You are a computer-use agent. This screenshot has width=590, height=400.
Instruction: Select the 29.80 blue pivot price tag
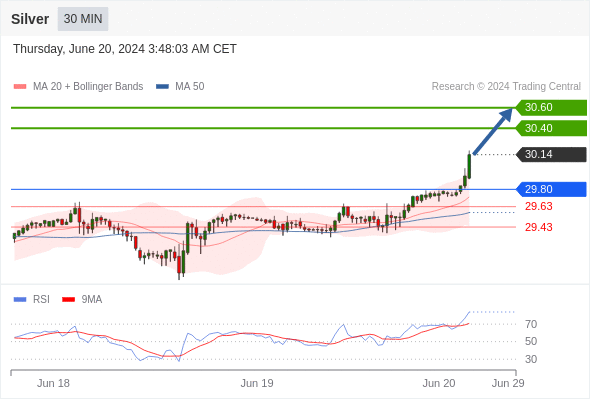point(551,189)
